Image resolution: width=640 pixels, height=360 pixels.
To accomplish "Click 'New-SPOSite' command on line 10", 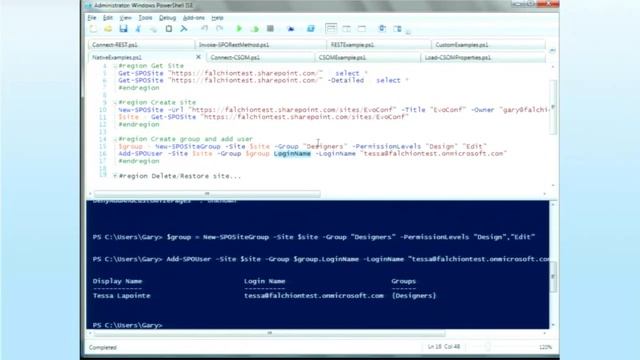I will (x=141, y=110).
